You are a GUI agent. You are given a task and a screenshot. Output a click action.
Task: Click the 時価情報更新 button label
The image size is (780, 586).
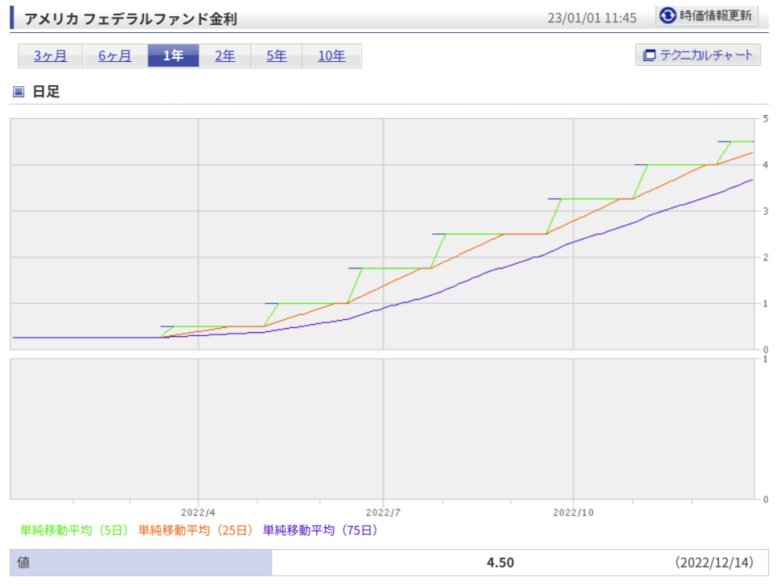point(715,16)
